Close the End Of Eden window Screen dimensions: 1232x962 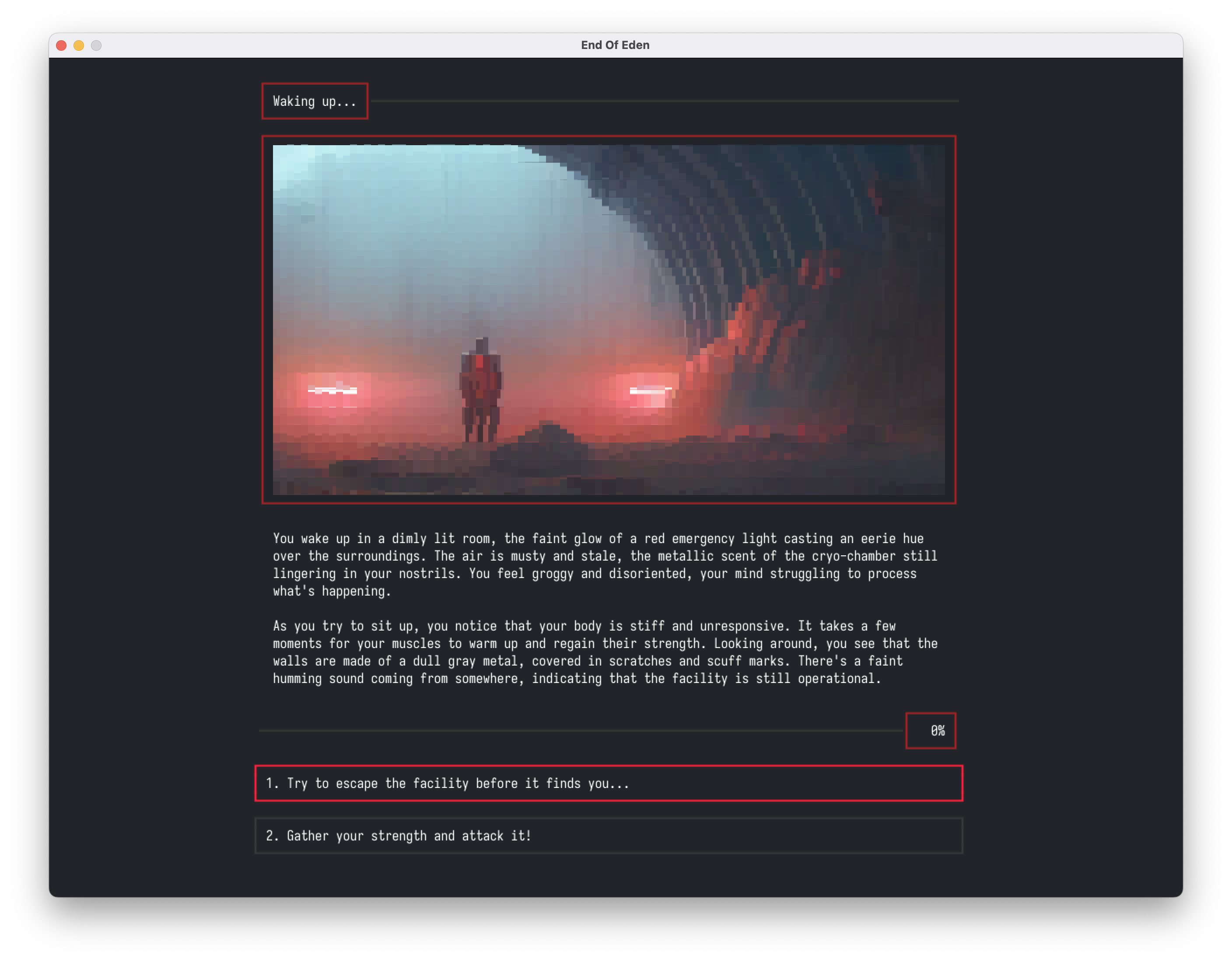tap(62, 45)
